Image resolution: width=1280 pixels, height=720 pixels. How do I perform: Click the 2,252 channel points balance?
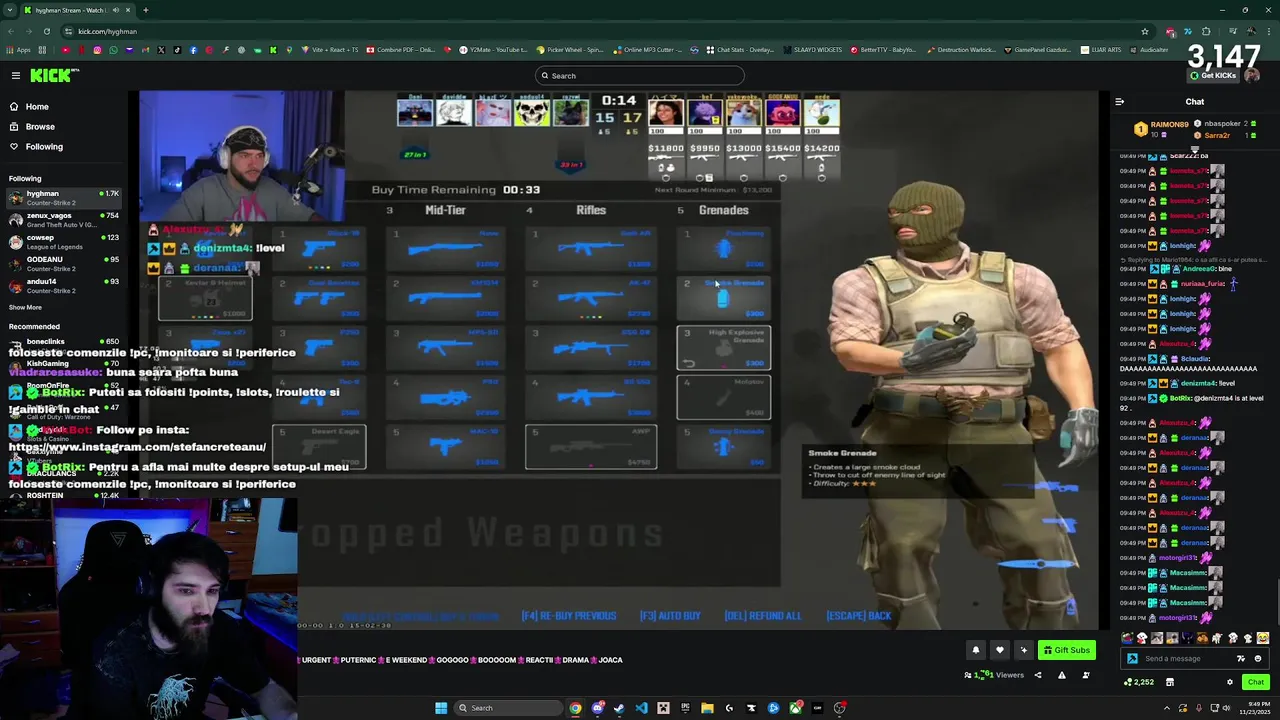(x=1138, y=682)
